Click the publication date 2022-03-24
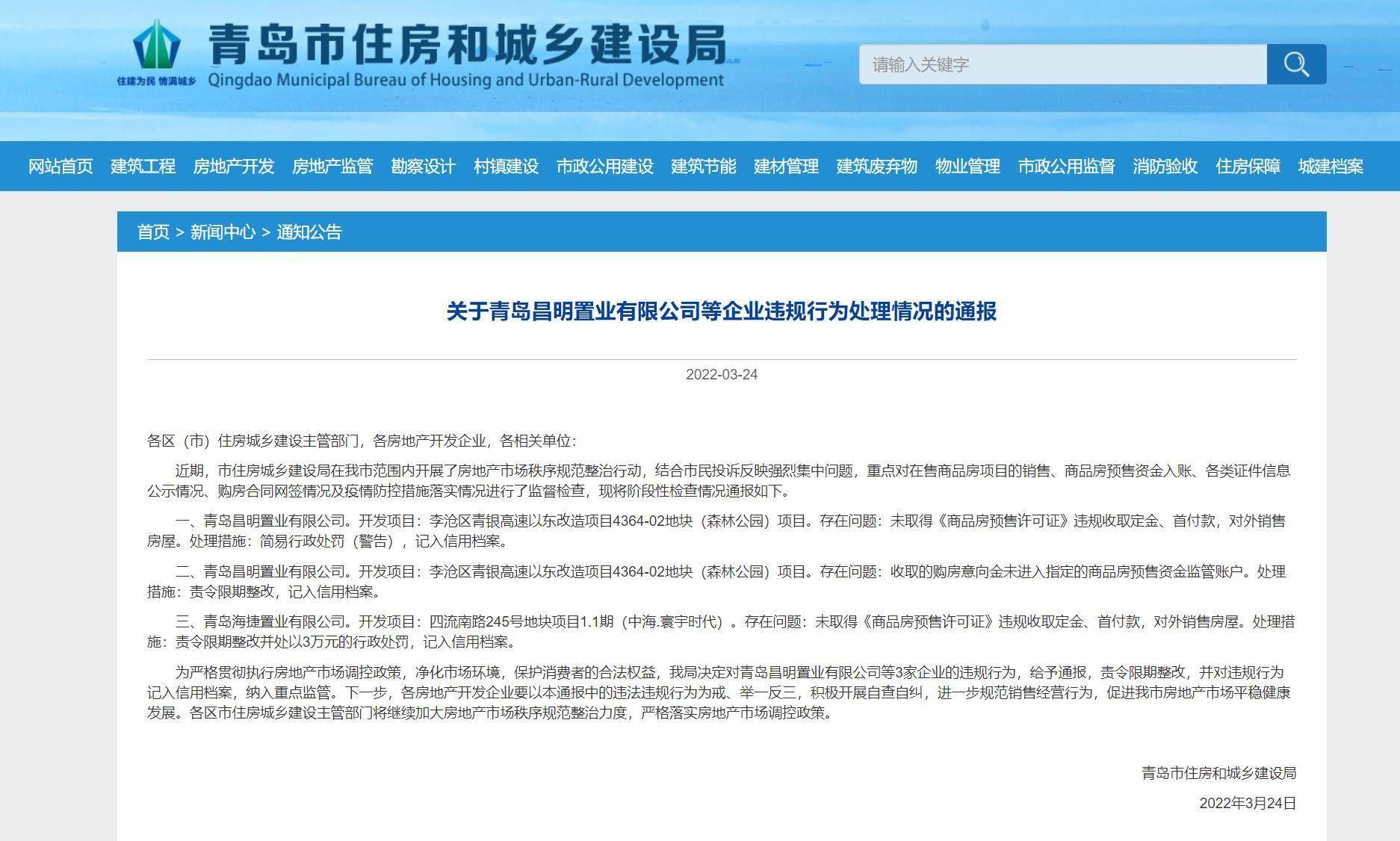1400x841 pixels. (x=722, y=375)
